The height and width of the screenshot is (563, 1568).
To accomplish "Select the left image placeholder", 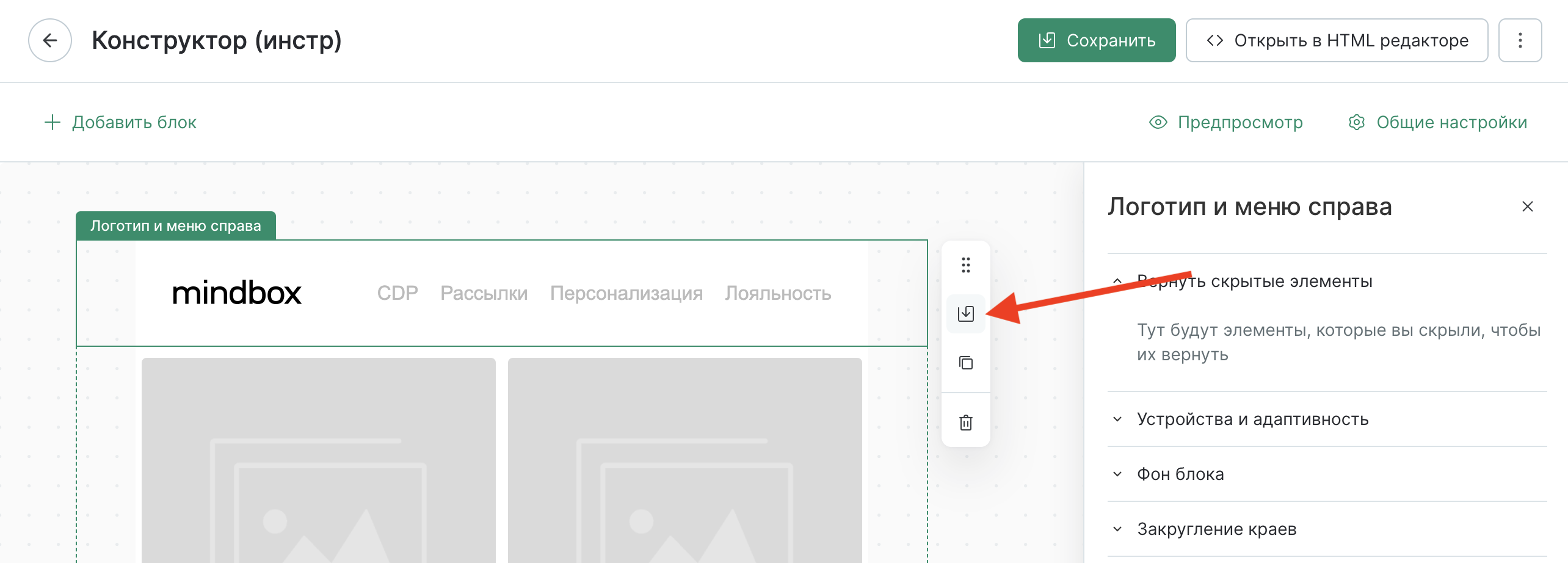I will point(319,460).
